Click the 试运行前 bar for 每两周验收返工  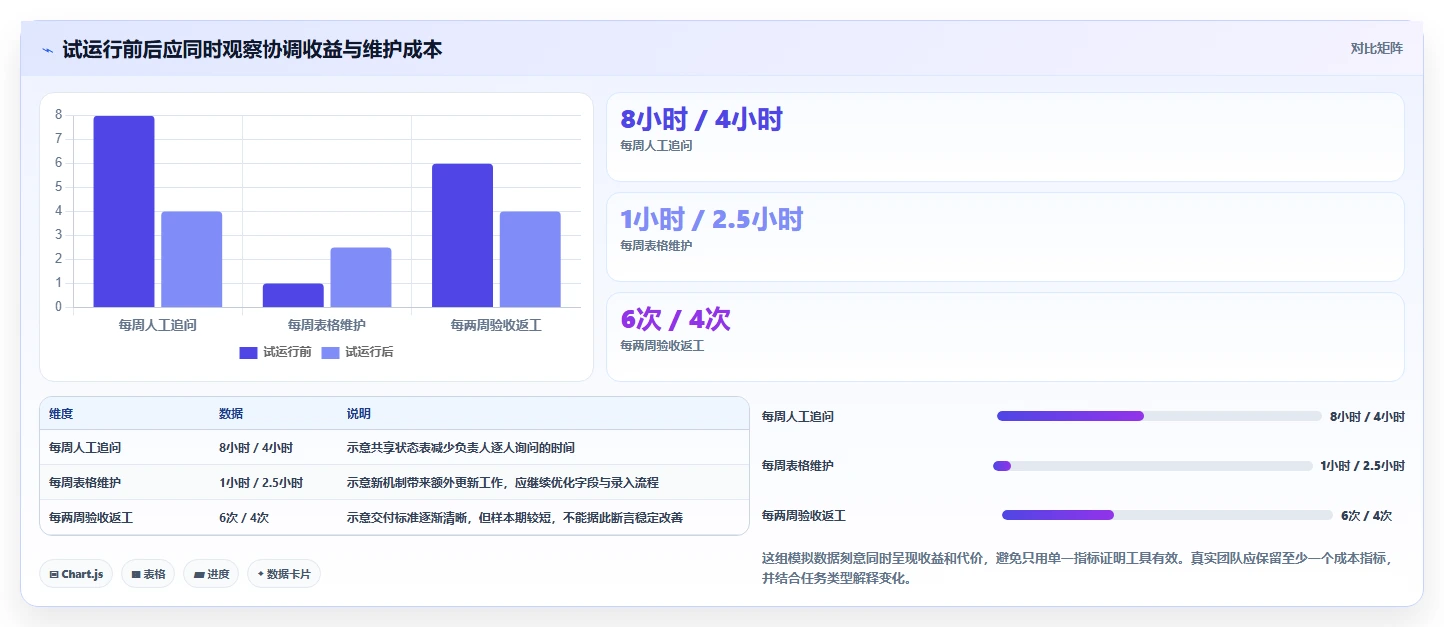point(462,235)
